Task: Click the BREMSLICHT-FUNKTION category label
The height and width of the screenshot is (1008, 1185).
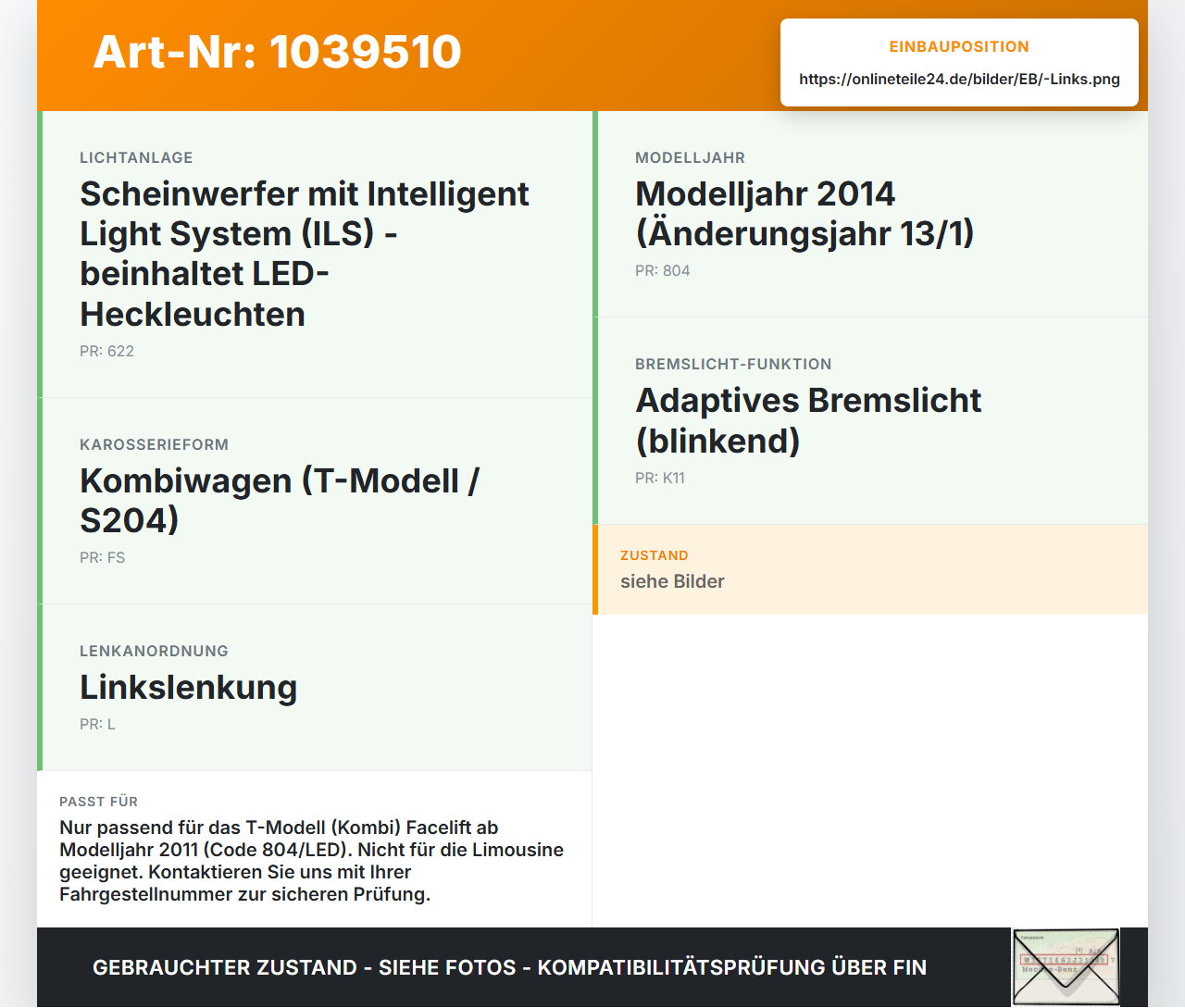Action: 733,364
